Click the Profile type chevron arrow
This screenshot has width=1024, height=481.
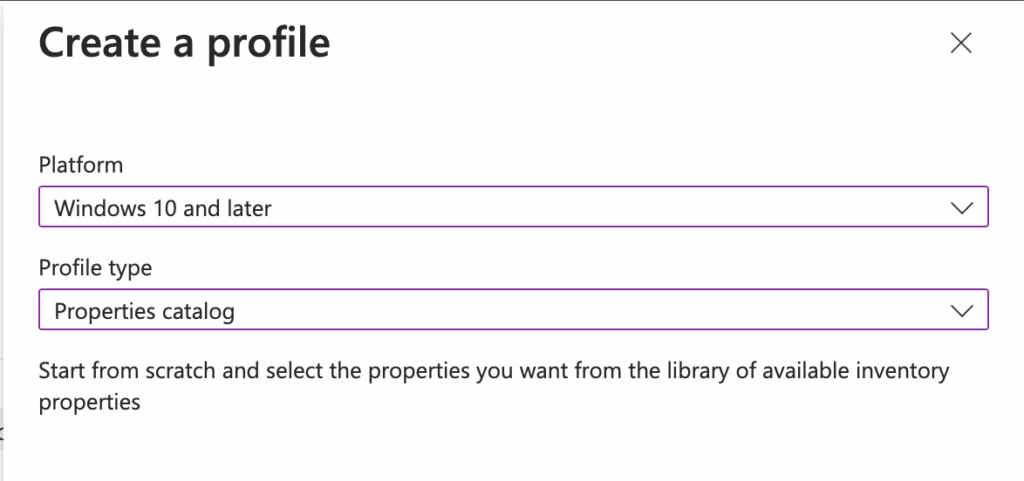tap(961, 311)
